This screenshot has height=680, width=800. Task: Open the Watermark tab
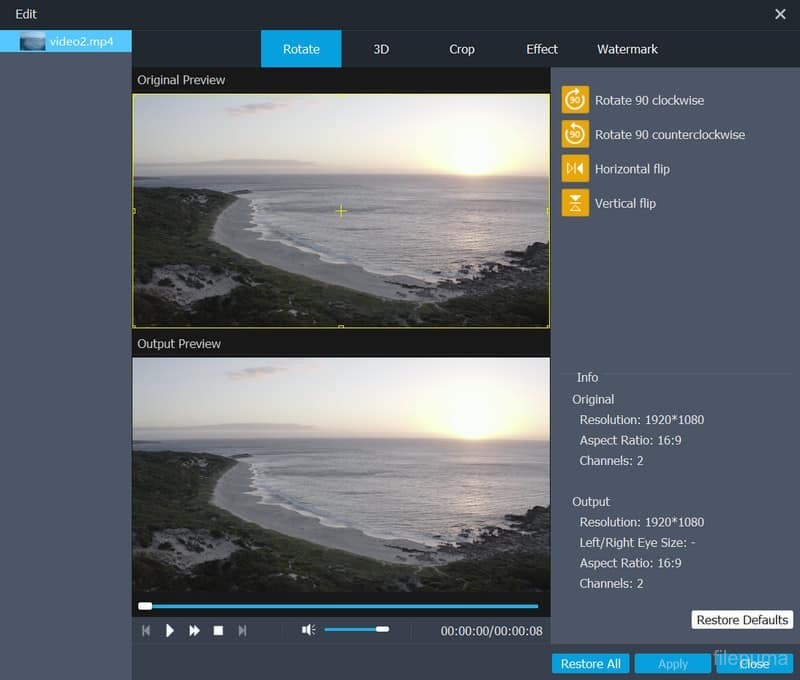[627, 49]
